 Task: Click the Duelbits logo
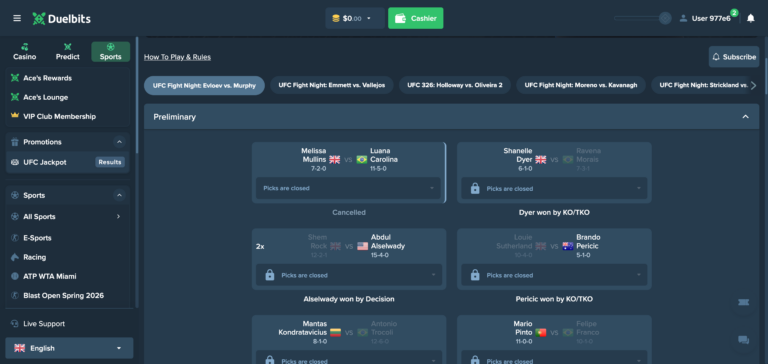(x=61, y=19)
